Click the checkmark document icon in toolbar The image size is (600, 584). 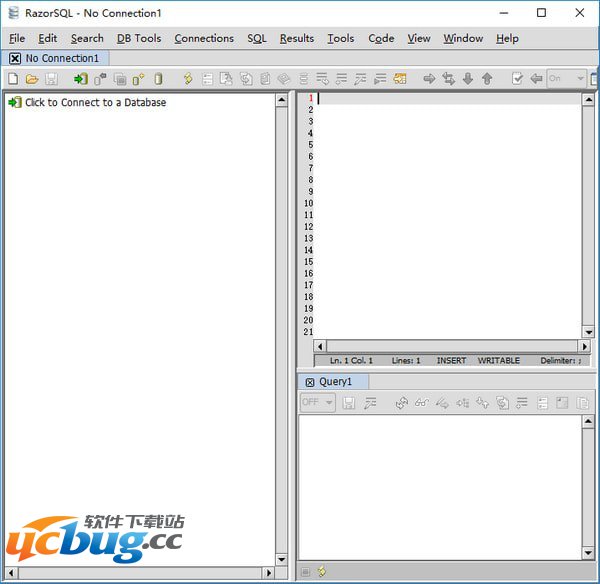[517, 79]
